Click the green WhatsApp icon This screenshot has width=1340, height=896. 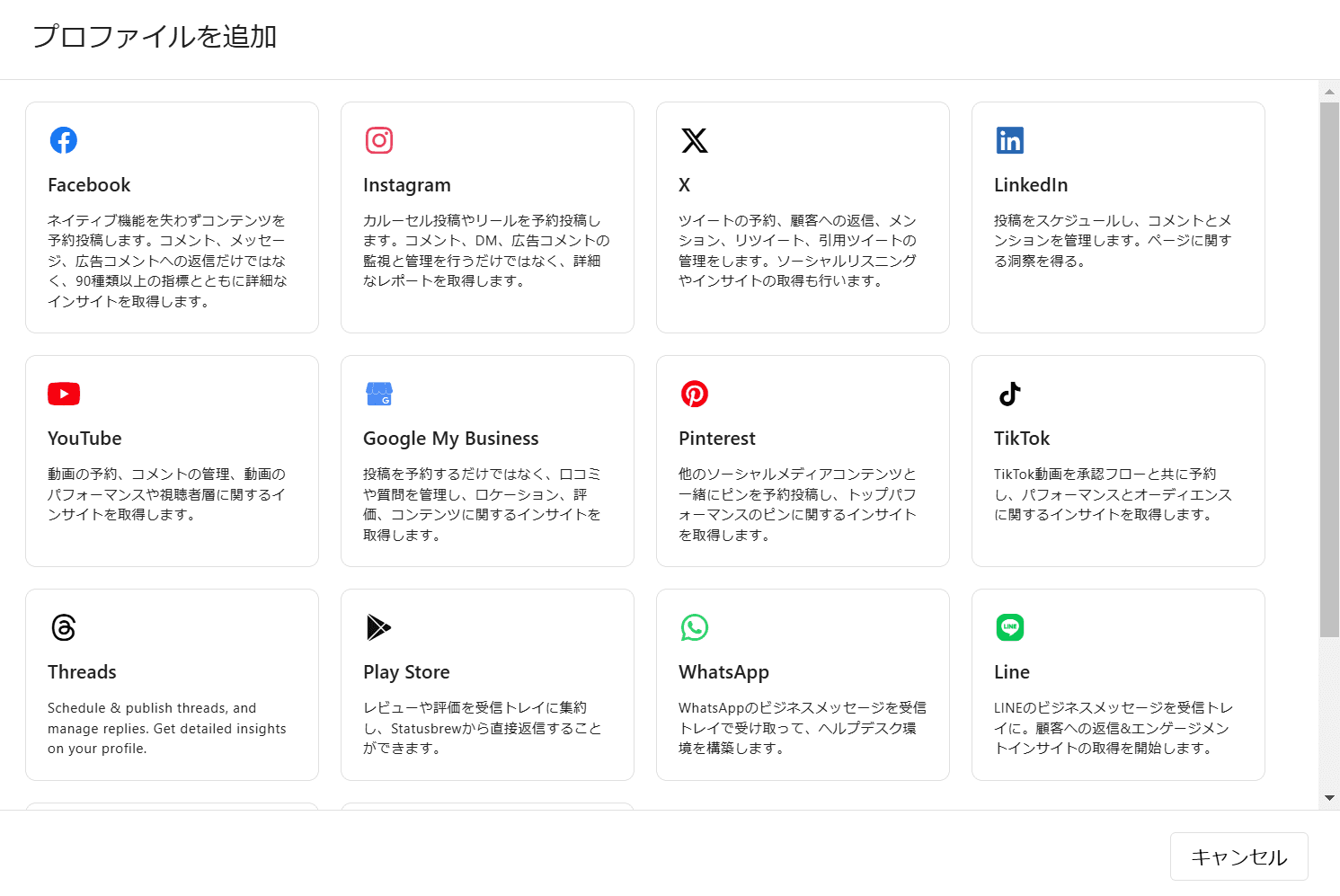click(695, 627)
